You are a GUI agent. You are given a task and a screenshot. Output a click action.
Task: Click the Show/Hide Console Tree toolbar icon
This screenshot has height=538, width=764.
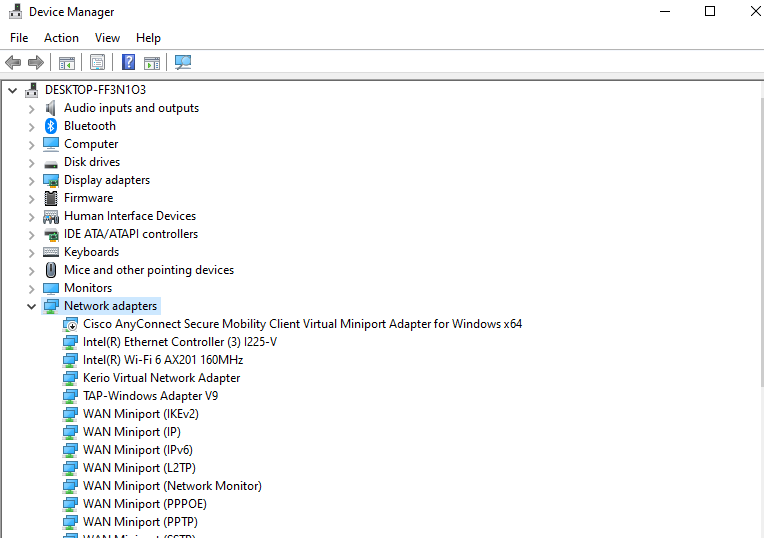67,62
